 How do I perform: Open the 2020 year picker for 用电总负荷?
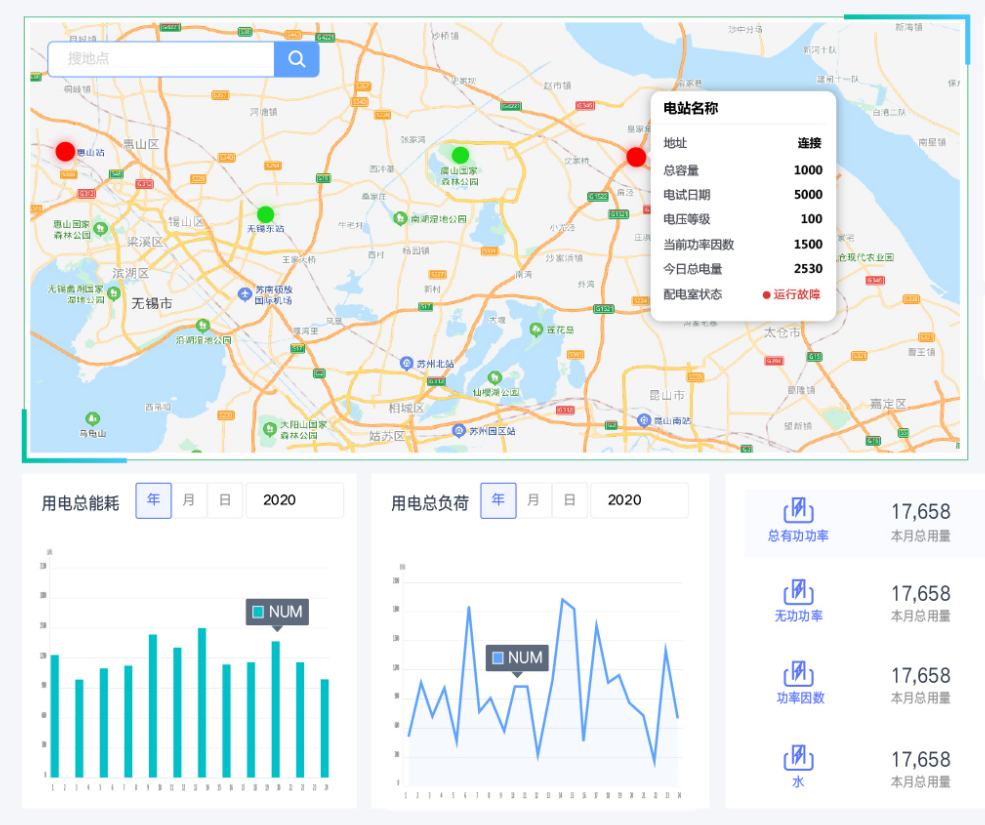pyautogui.click(x=639, y=500)
